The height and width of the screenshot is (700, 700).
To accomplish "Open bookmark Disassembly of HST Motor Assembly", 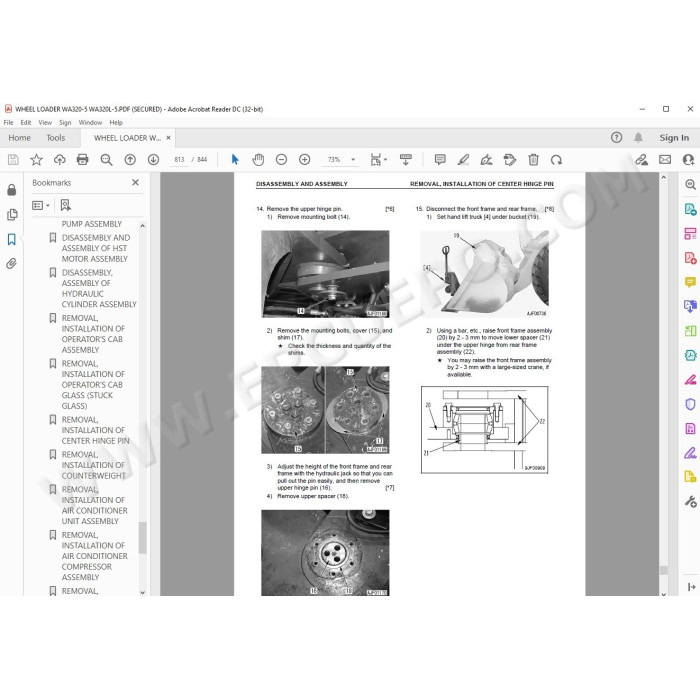I will pos(96,248).
